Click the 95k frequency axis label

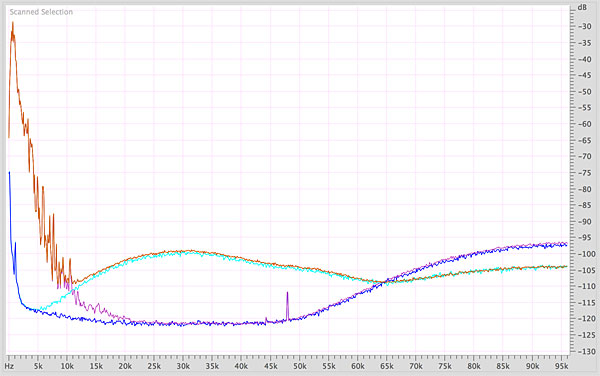coord(561,366)
